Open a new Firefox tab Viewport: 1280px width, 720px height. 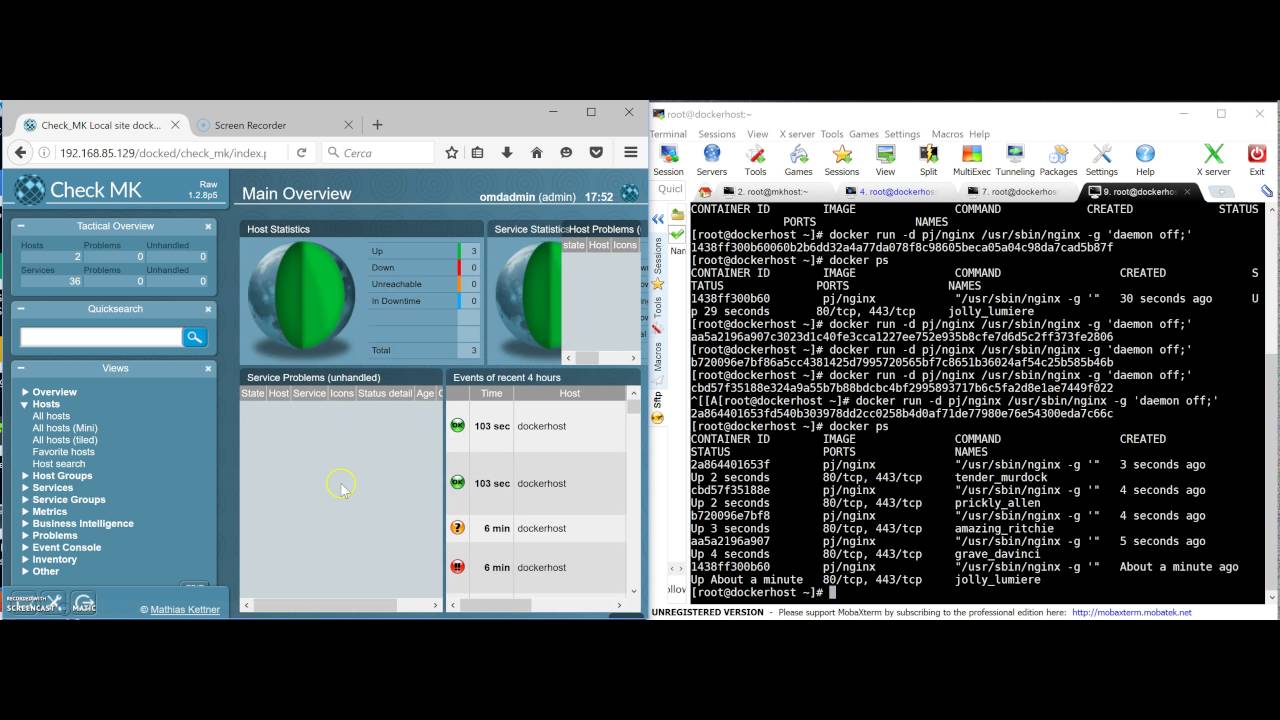[377, 125]
